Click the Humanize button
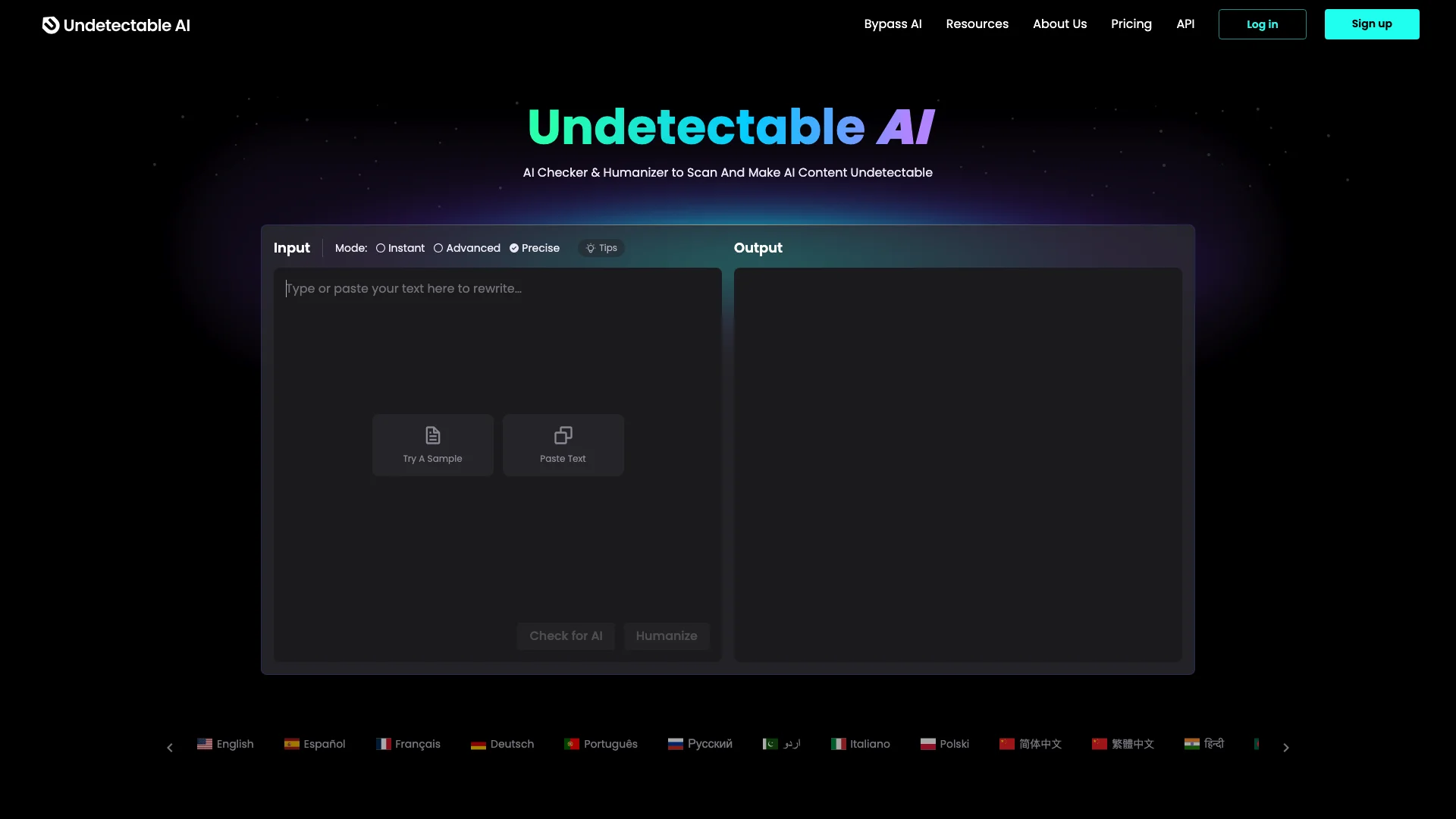 click(x=666, y=636)
